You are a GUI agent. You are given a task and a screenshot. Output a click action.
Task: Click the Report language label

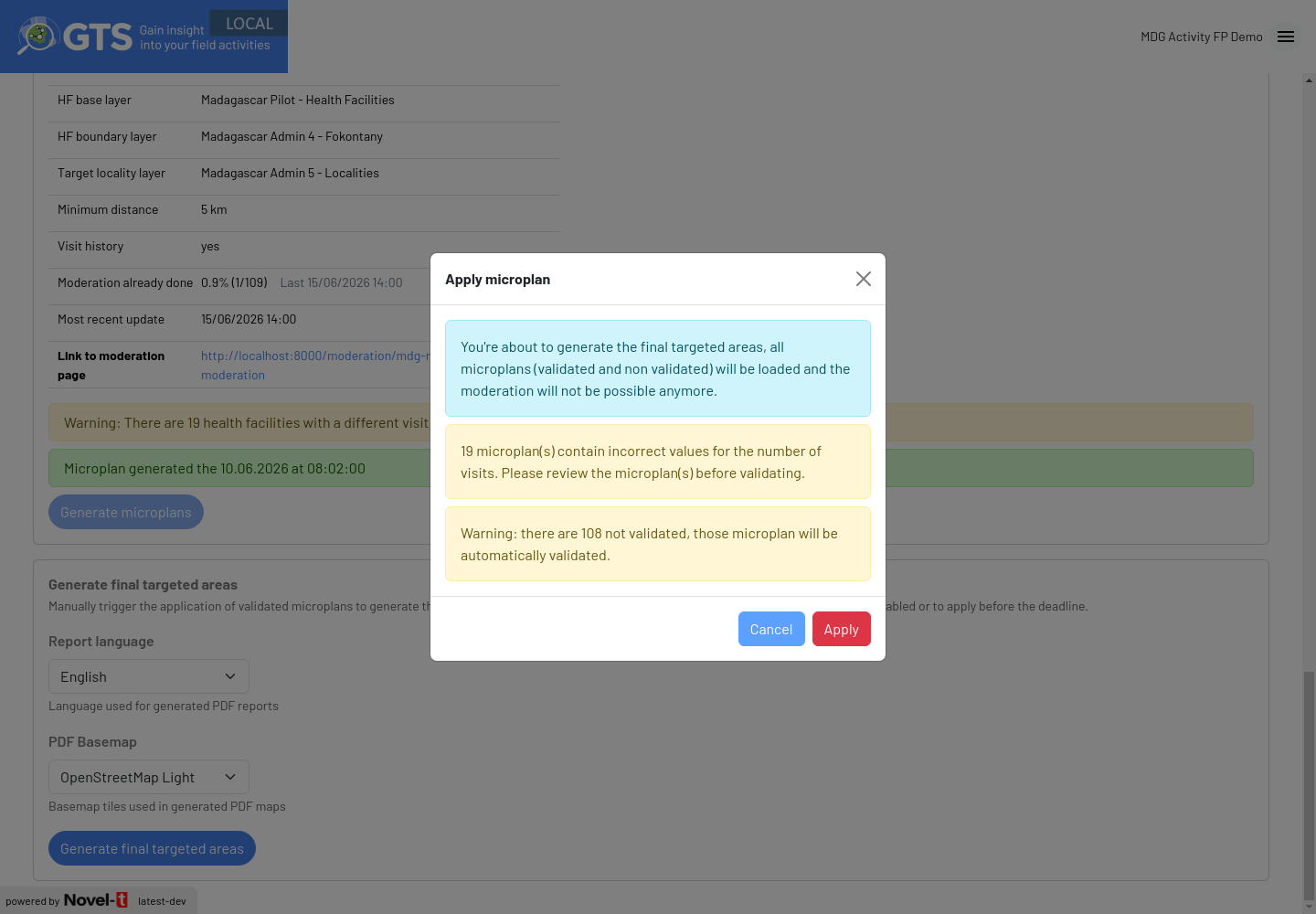click(x=101, y=641)
